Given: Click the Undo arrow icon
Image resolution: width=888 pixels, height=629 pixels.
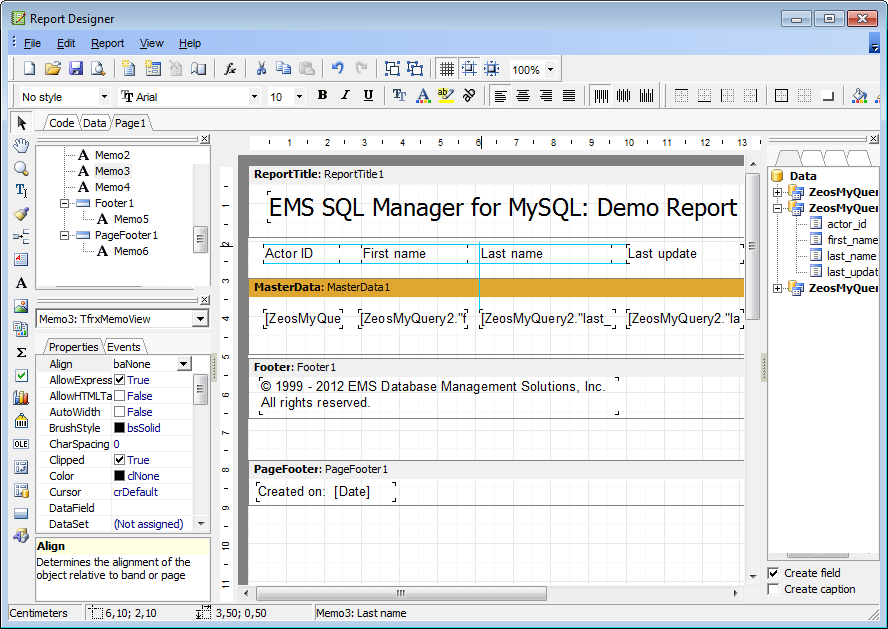Looking at the screenshot, I should tap(338, 69).
